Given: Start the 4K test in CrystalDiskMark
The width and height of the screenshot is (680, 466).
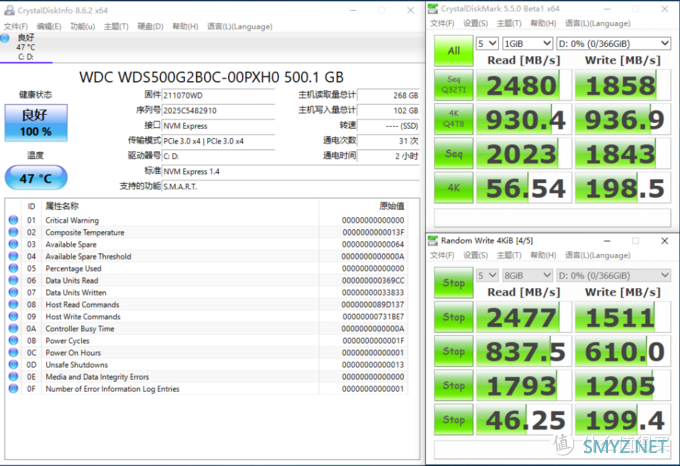Looking at the screenshot, I should pyautogui.click(x=454, y=188).
